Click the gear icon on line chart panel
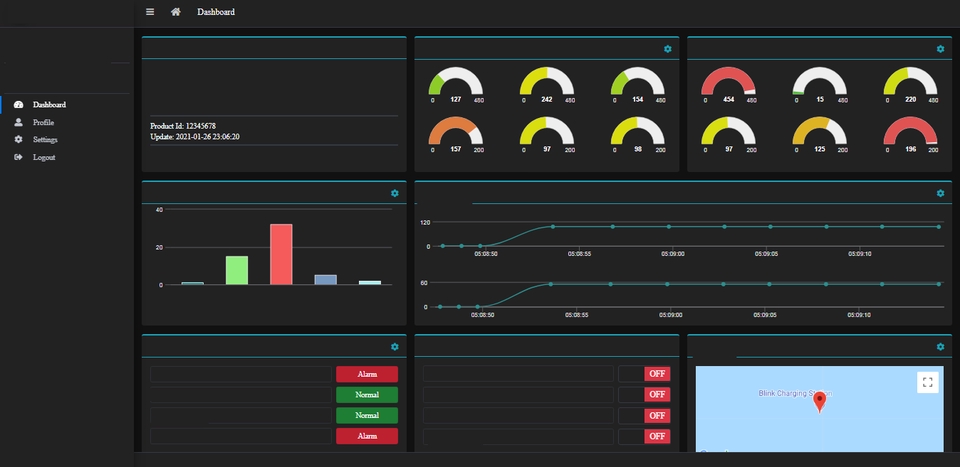 click(940, 193)
